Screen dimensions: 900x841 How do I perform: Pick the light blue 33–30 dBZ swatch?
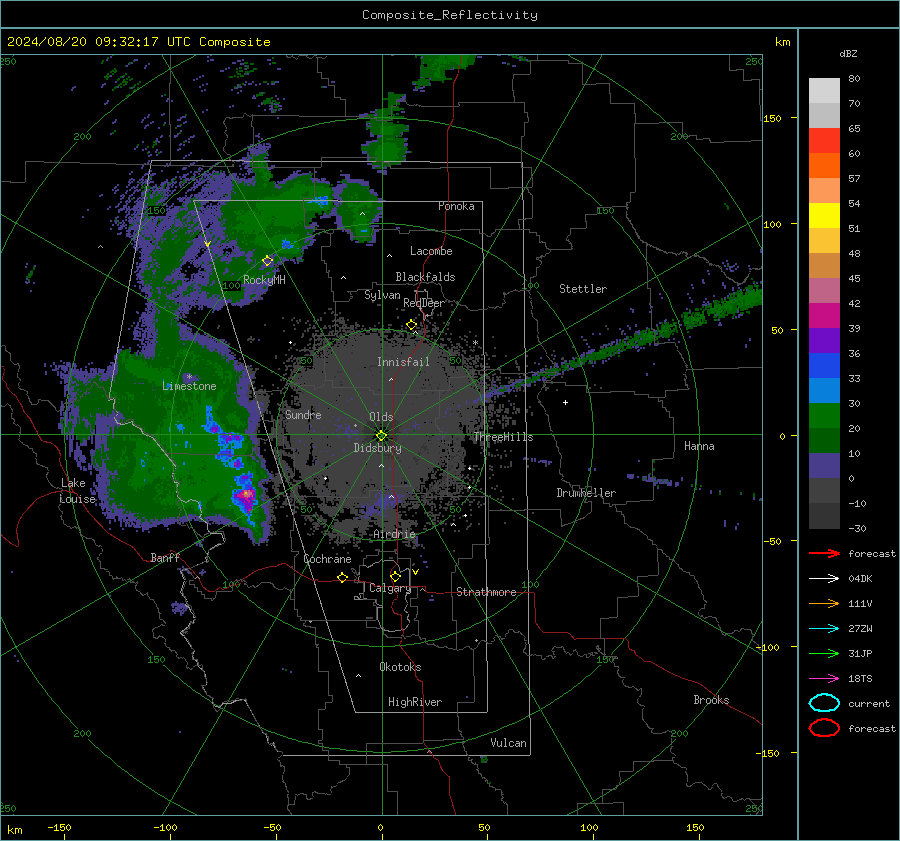[x=824, y=390]
